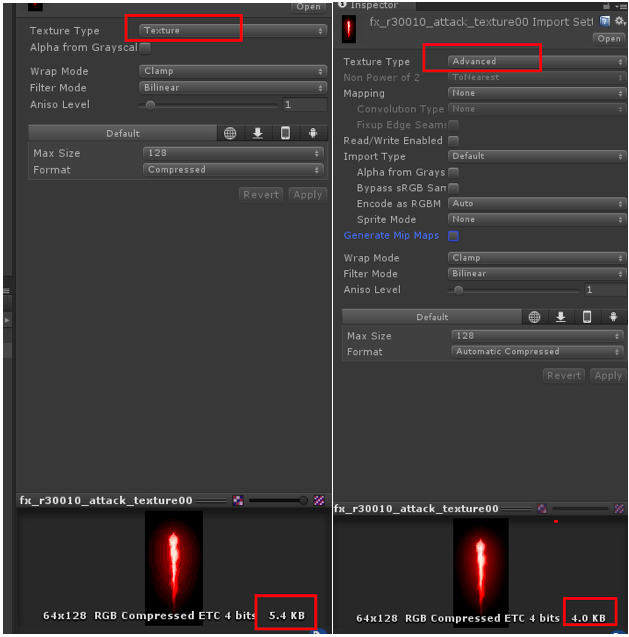Image resolution: width=629 pixels, height=637 pixels.
Task: Open Texture Type dropdown in left panel
Action: [233, 30]
